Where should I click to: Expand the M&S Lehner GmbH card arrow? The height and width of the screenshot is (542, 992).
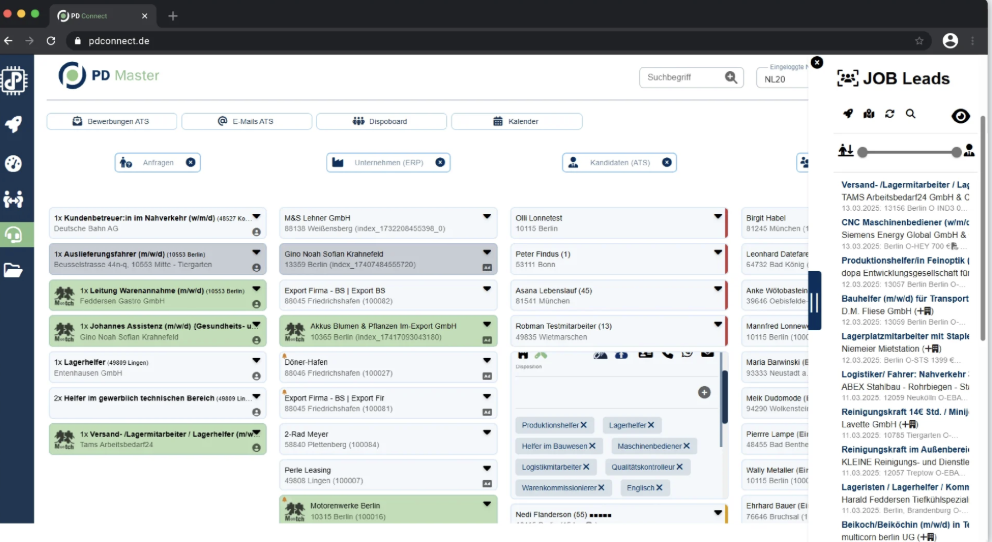(x=487, y=215)
